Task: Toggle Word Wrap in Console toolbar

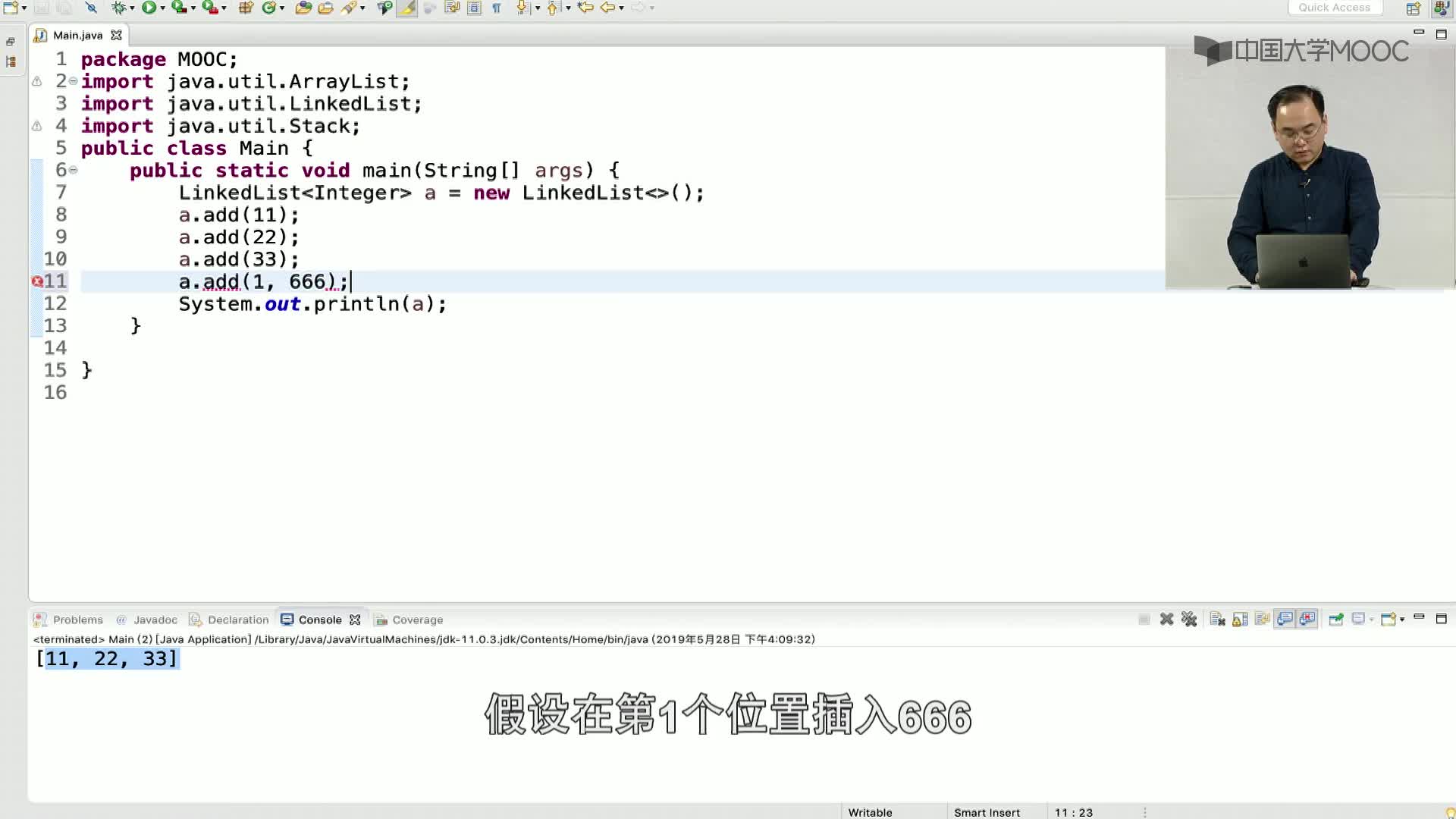Action: pyautogui.click(x=1263, y=620)
